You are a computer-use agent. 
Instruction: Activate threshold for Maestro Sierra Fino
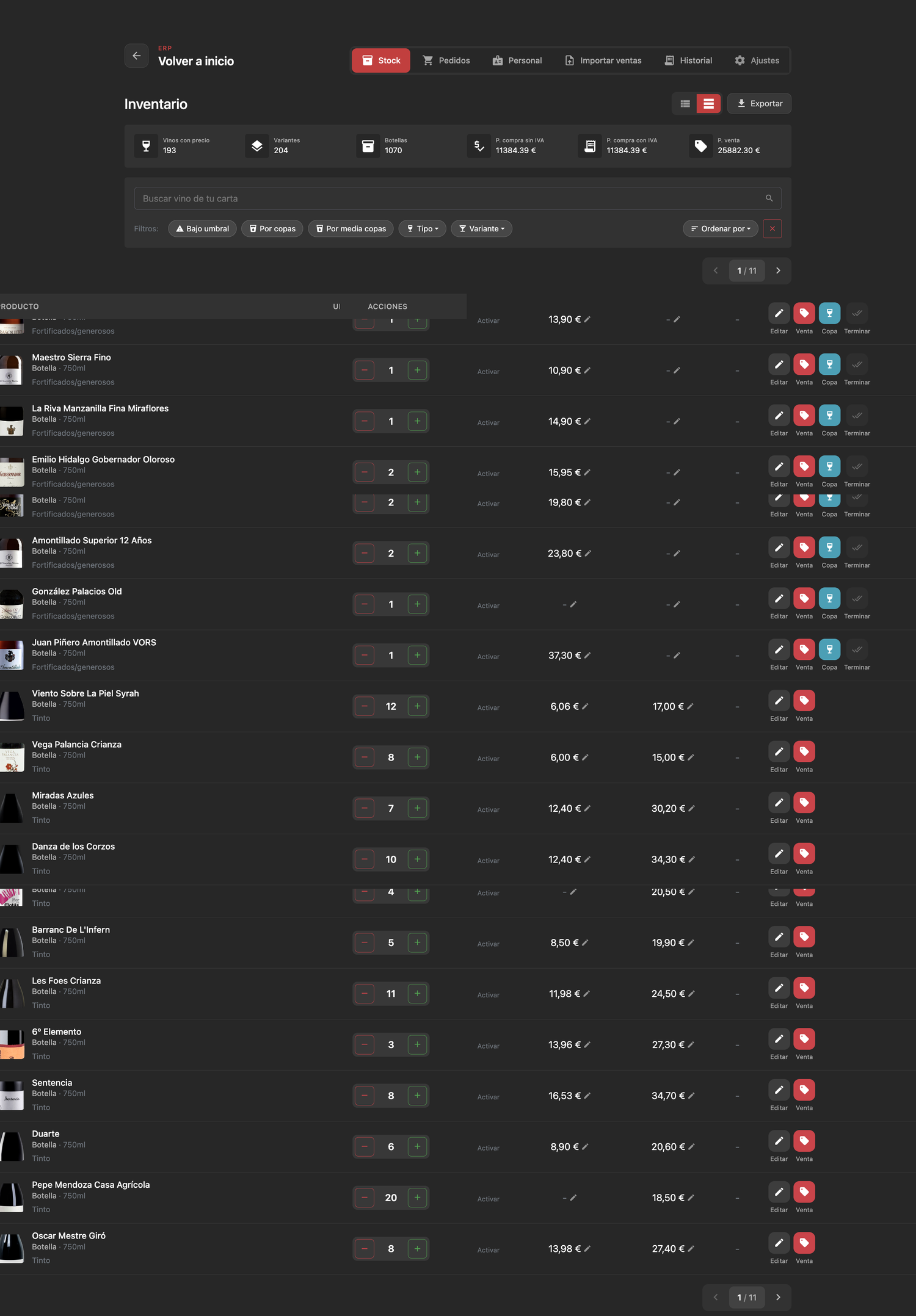click(488, 372)
